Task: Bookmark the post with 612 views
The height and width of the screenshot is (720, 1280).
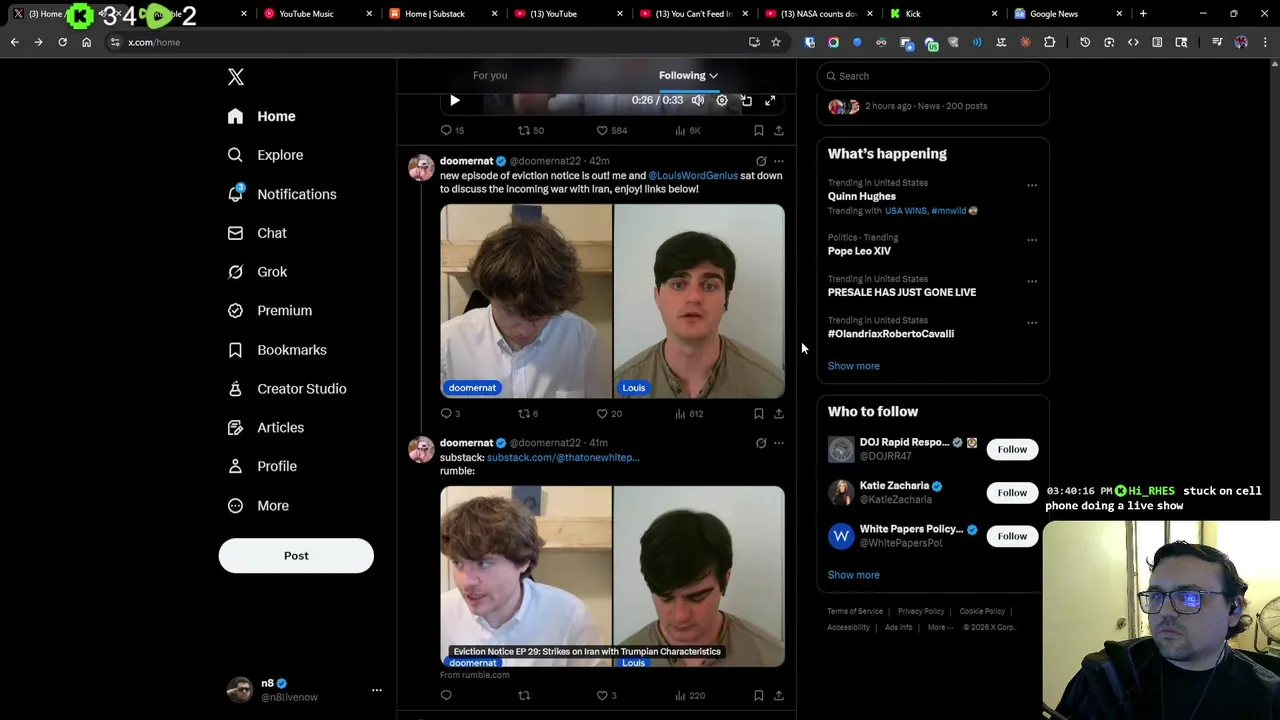Action: click(759, 414)
